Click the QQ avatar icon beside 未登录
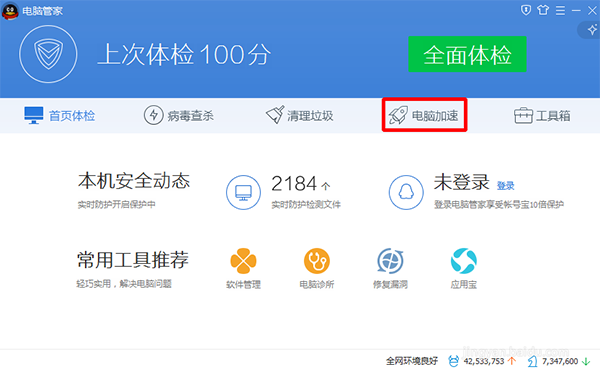This screenshot has width=600, height=372. click(406, 193)
